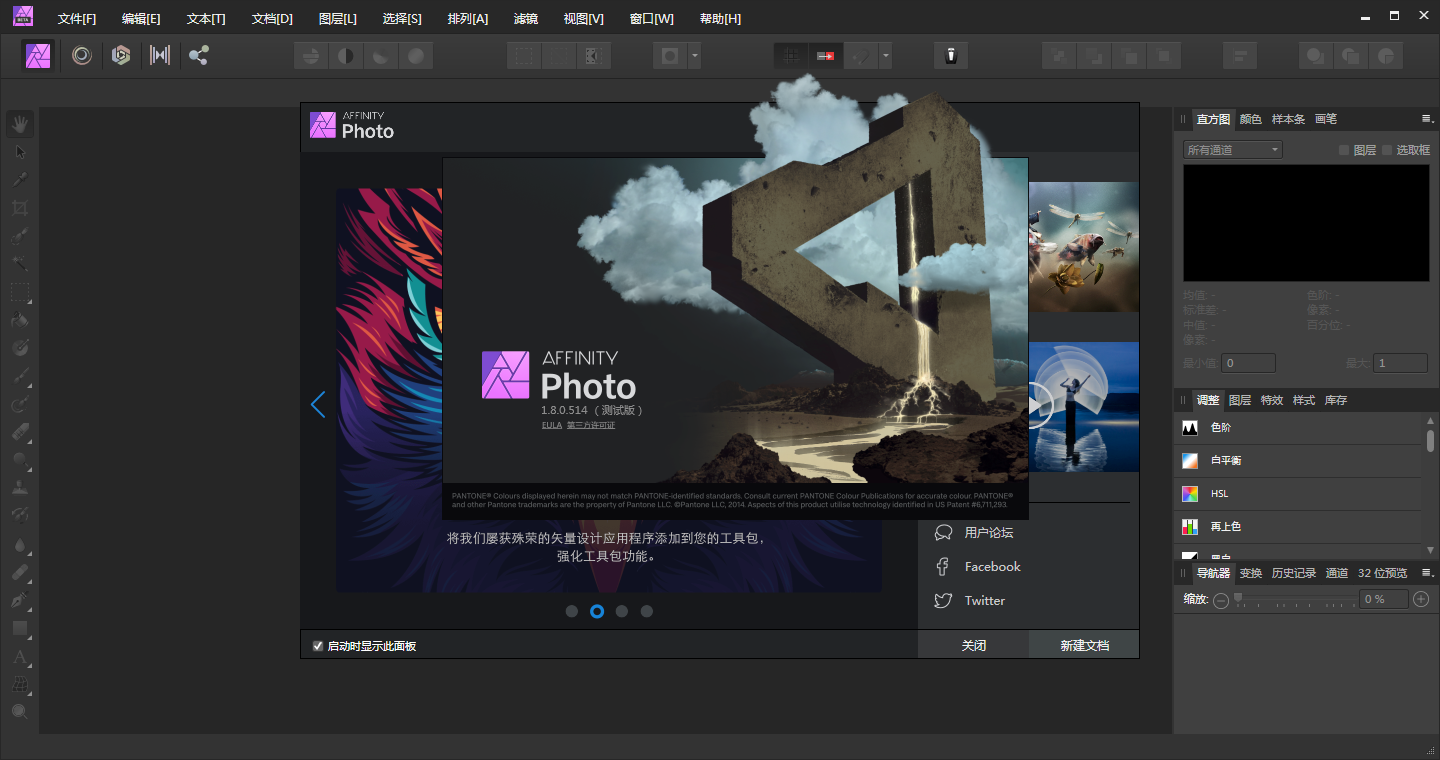Select the Zoom magnifier tool
The image size is (1440, 760).
click(20, 712)
